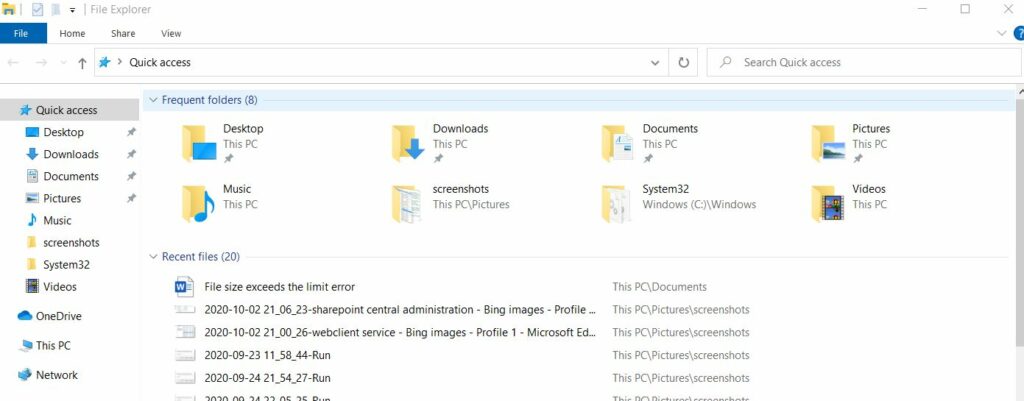Click the pin icon beside Downloads in sidebar
The height and width of the screenshot is (401, 1024).
[x=131, y=154]
